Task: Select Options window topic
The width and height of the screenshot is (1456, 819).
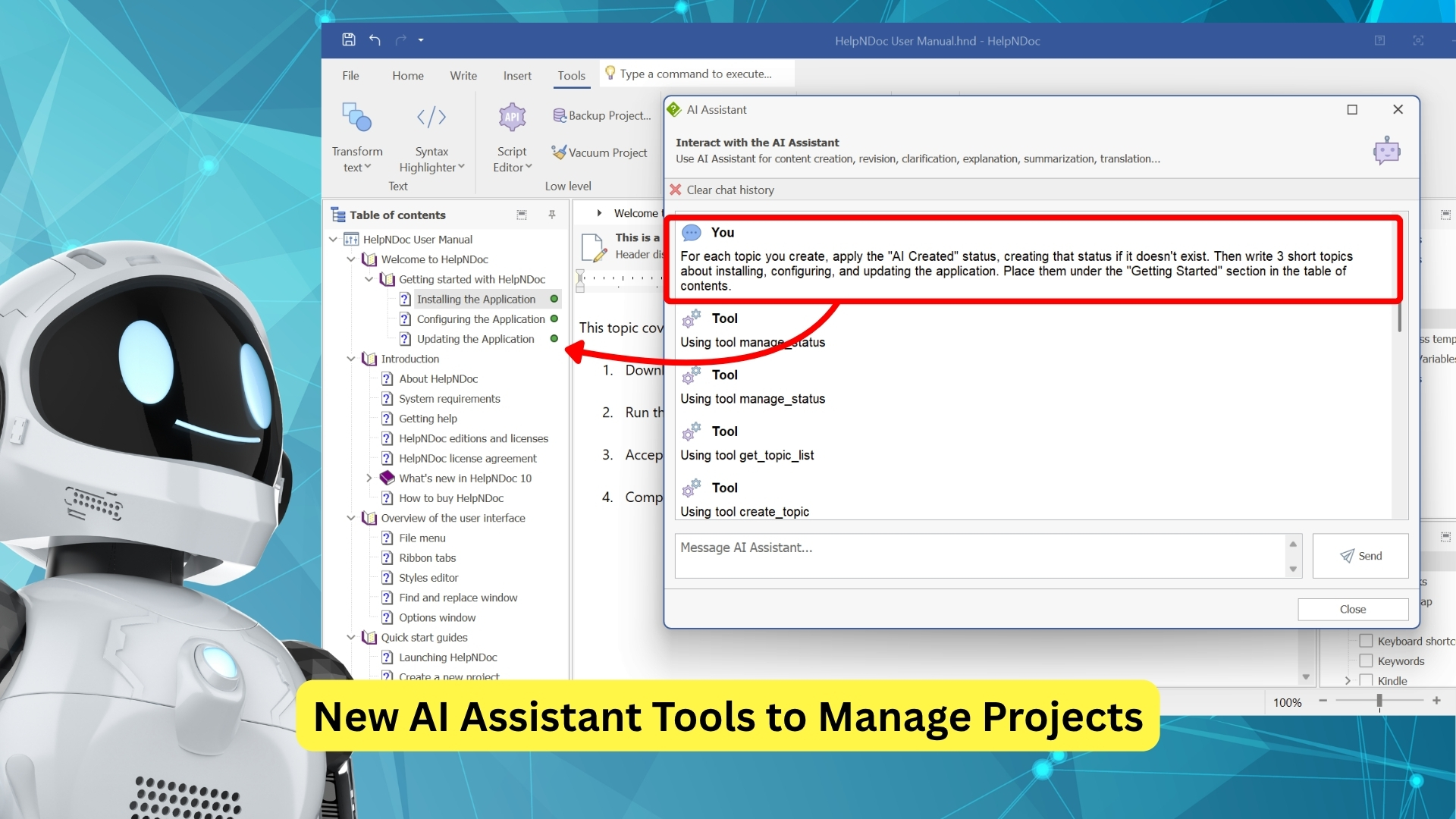Action: [x=438, y=618]
